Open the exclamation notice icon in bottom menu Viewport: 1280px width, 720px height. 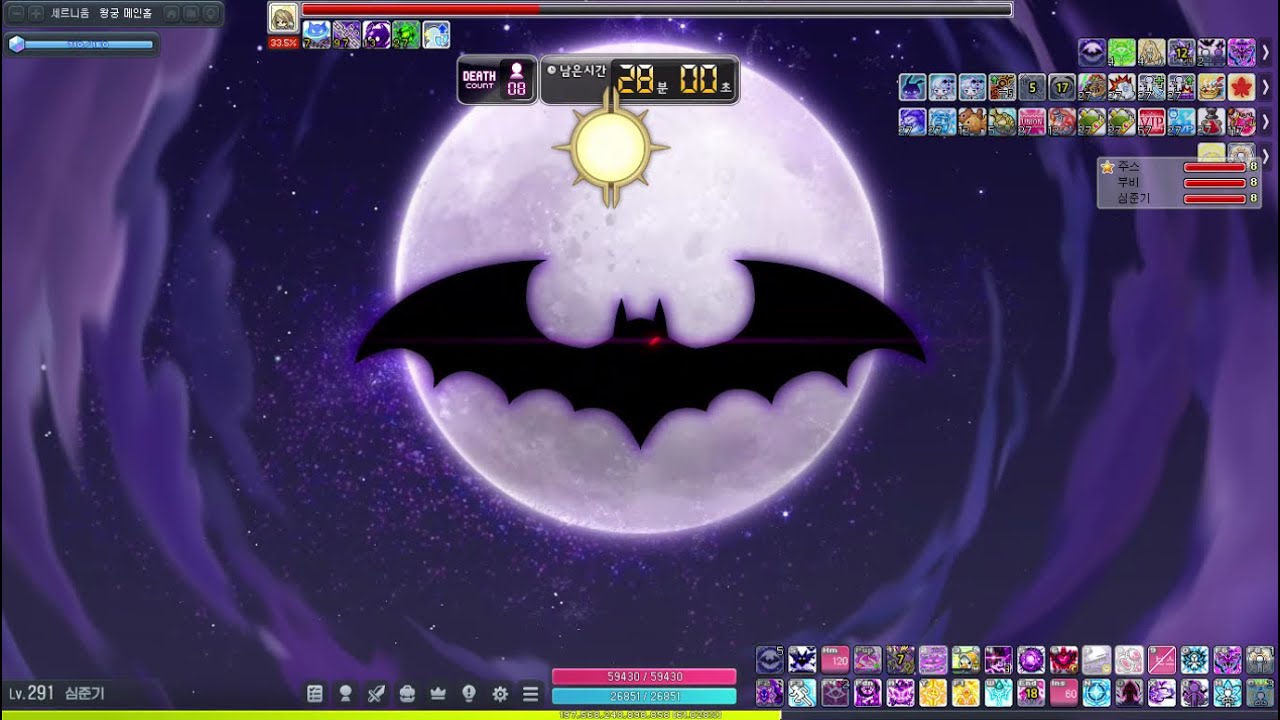click(469, 693)
